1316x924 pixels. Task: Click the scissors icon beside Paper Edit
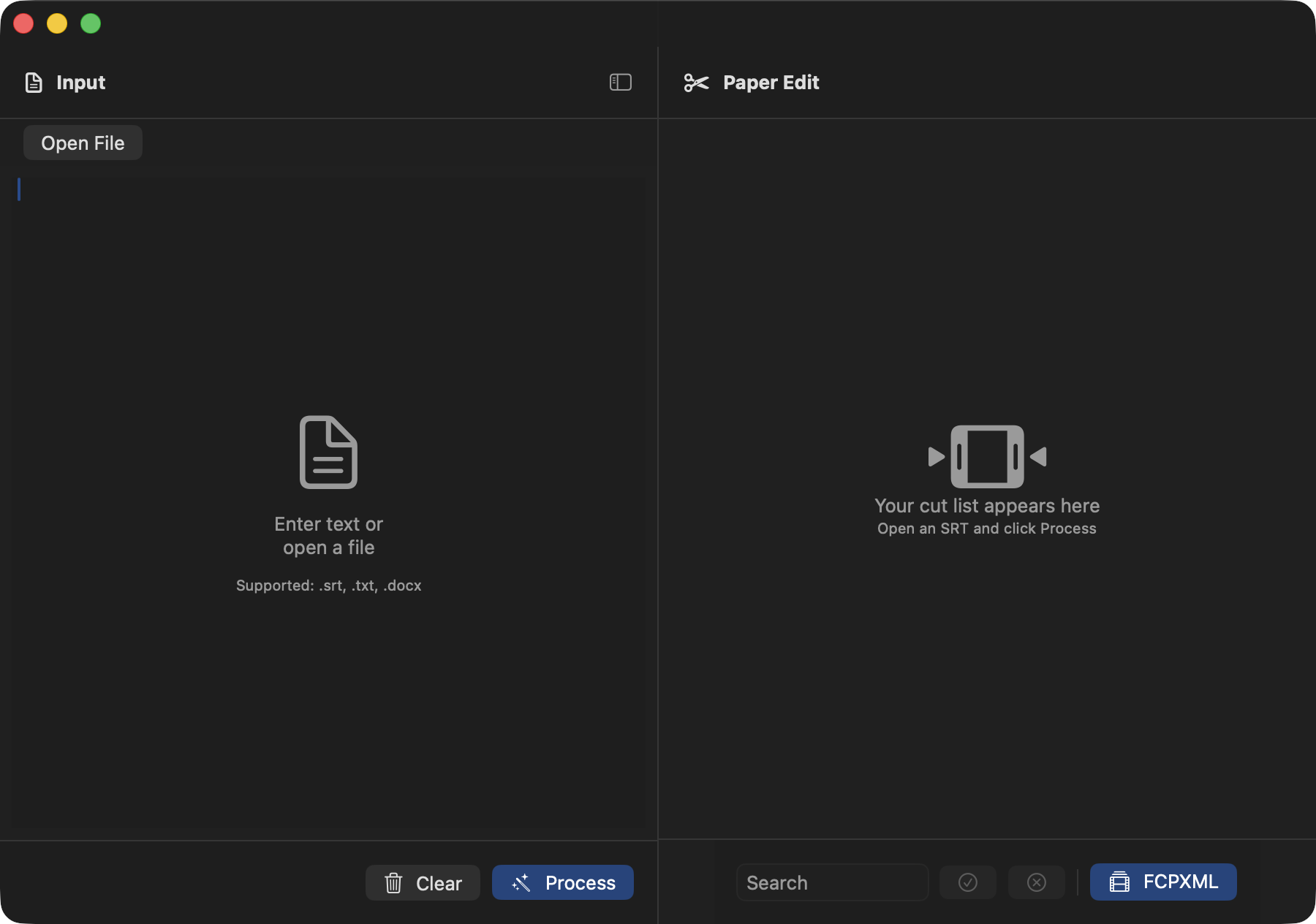click(696, 83)
